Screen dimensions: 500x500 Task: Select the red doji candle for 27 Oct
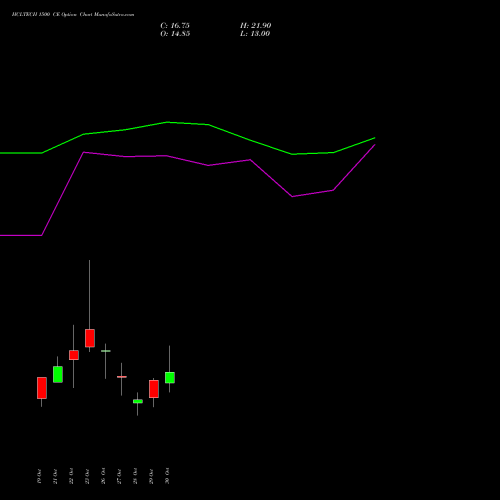(x=122, y=377)
